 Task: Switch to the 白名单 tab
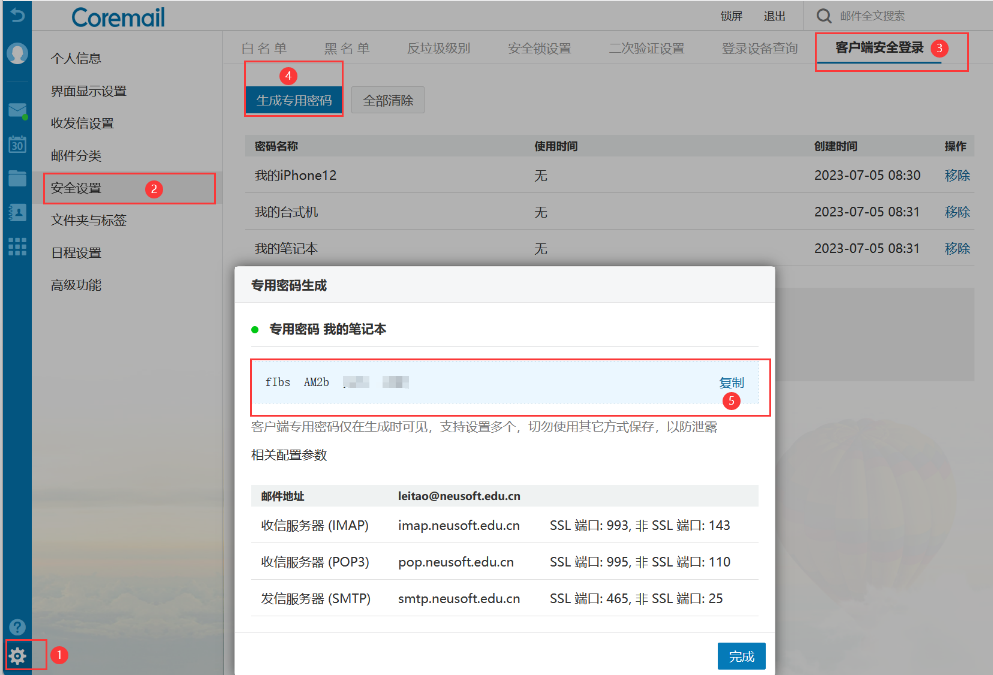pyautogui.click(x=264, y=48)
